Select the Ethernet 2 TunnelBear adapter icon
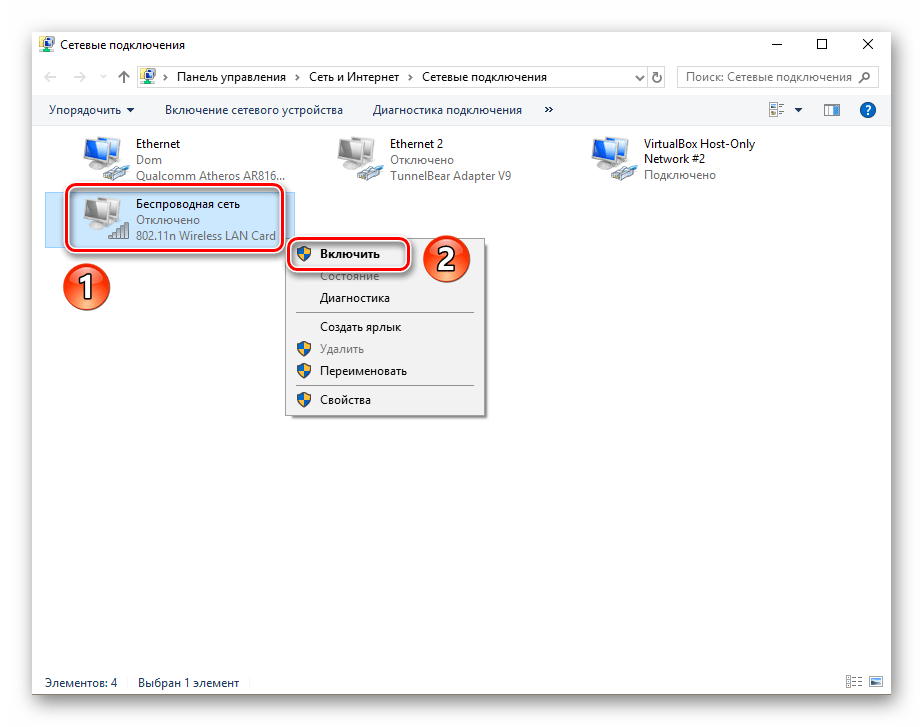Viewport: 923px width, 727px height. (360, 158)
